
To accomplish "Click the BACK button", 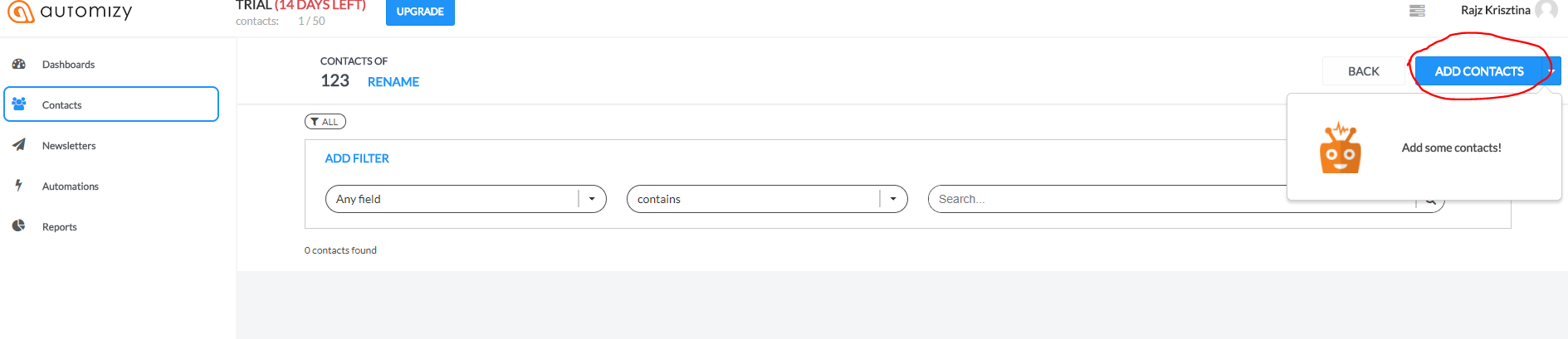I will (x=1363, y=71).
